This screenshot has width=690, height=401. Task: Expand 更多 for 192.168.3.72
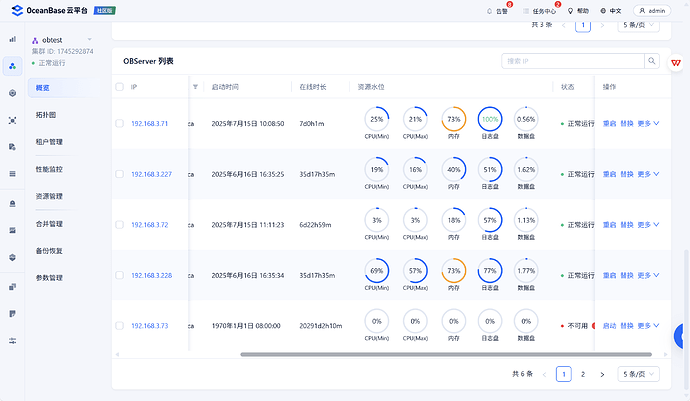pos(649,225)
